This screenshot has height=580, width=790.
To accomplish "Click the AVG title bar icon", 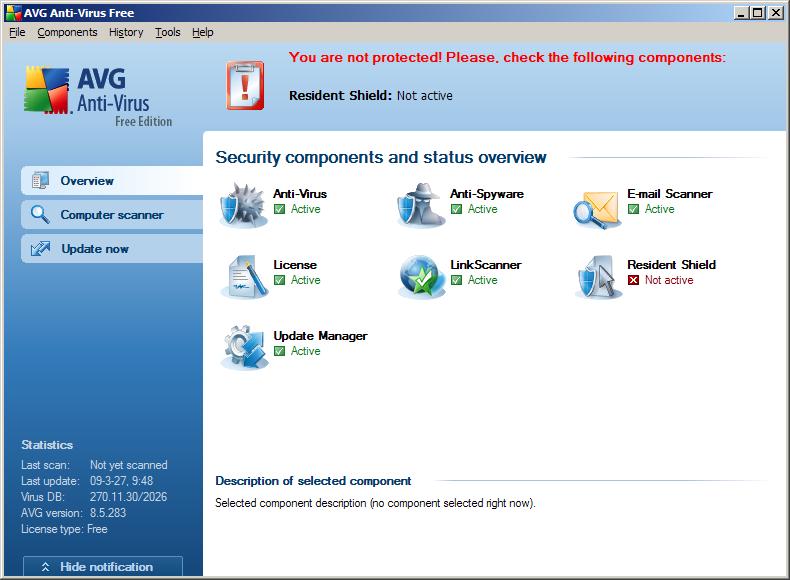I will 14,13.
